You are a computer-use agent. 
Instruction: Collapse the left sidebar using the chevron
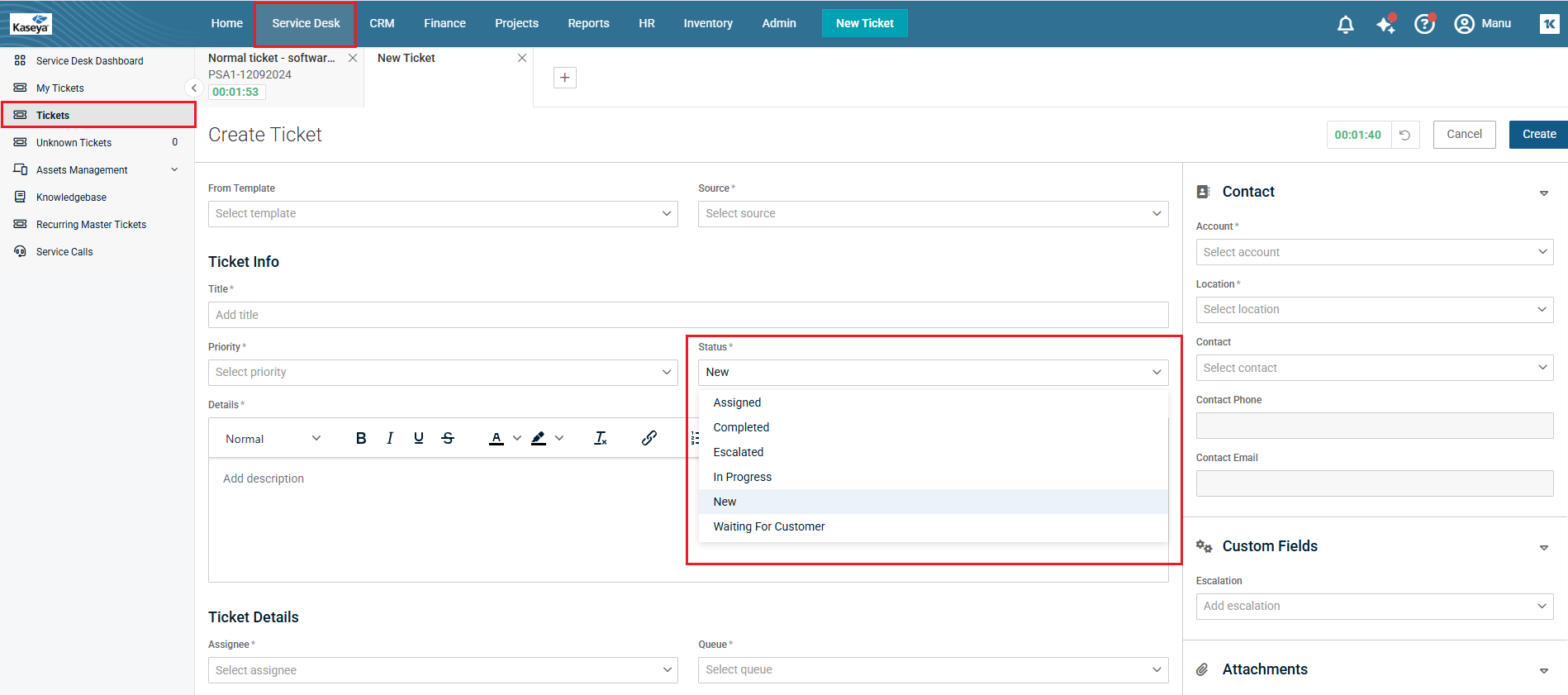(x=193, y=88)
